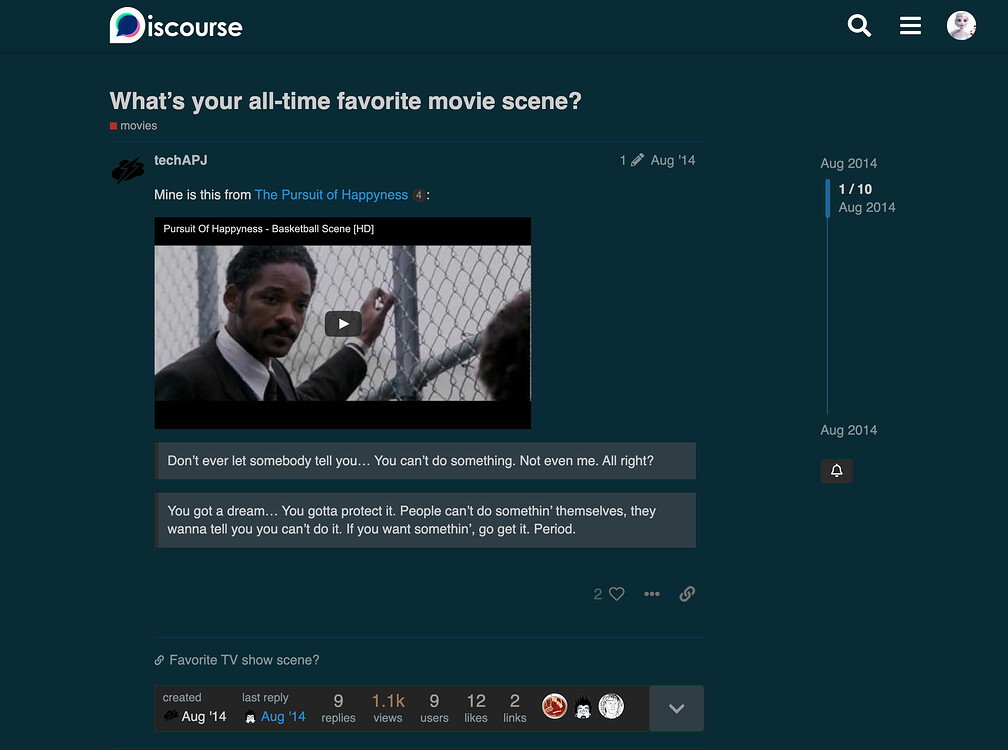The image size is (1008, 750).
Task: Open Favorite TV show scene? link
Action: pos(244,660)
